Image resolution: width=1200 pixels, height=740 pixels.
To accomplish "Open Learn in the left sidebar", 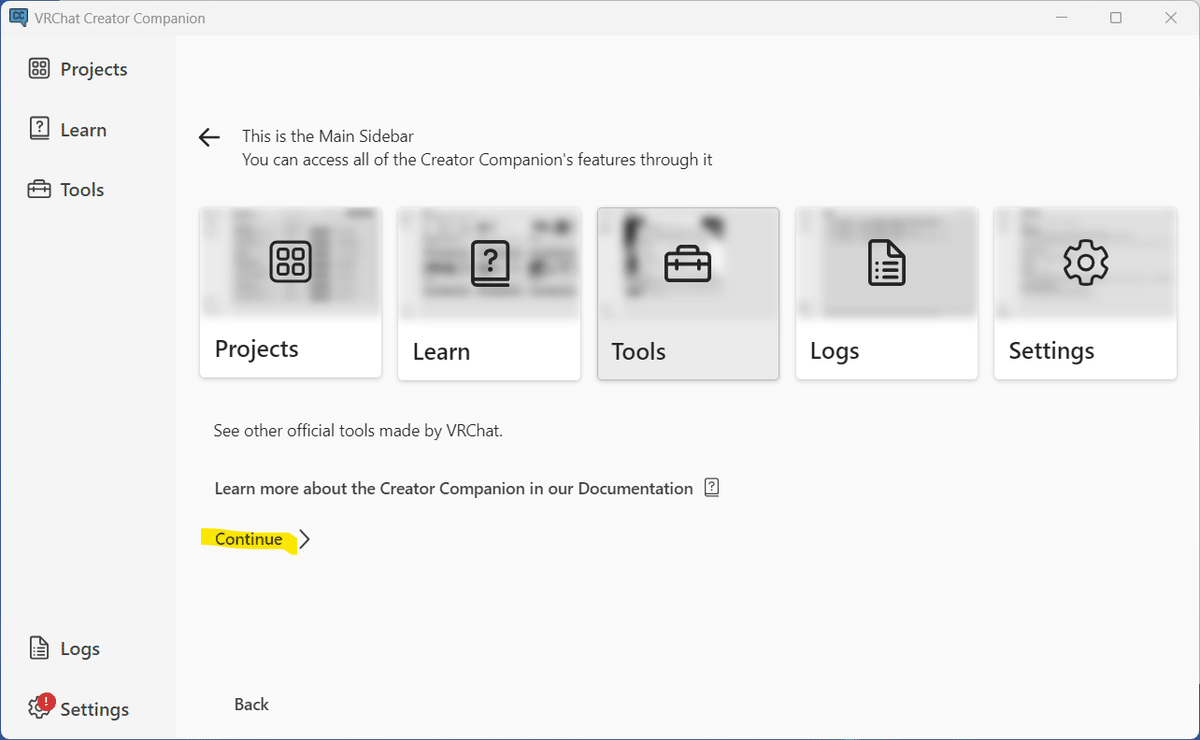I will 68,129.
